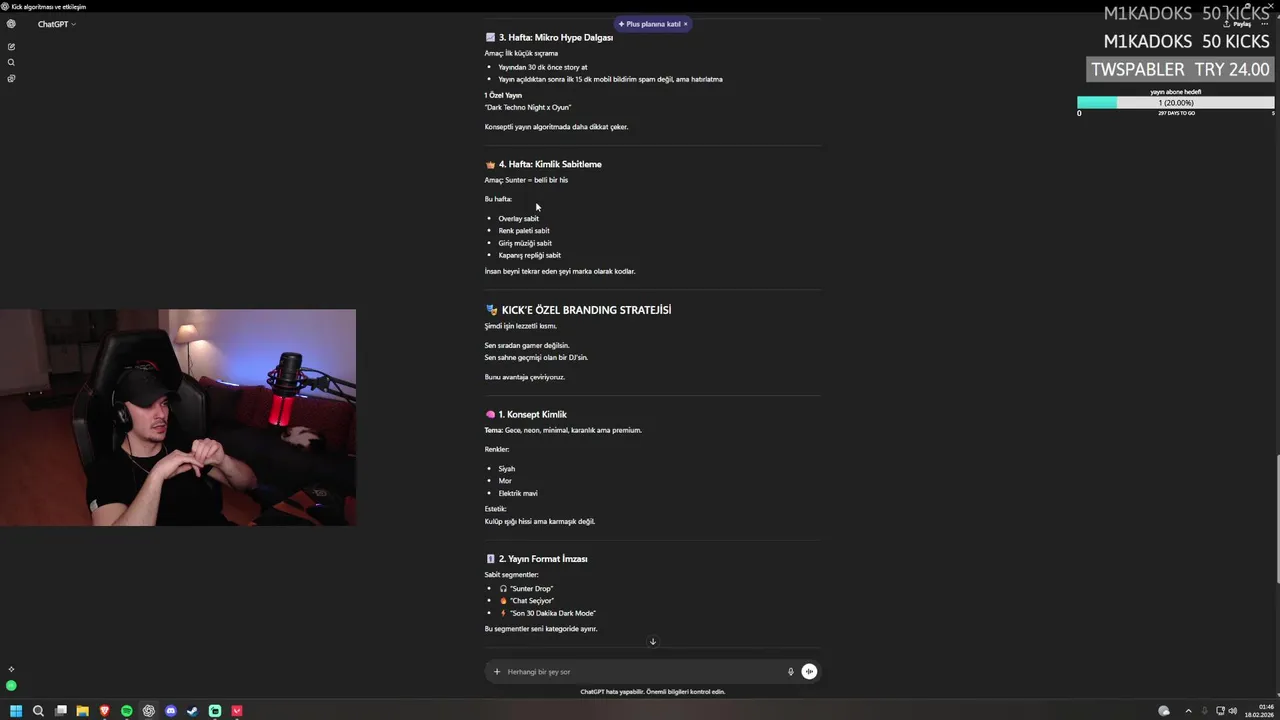
Task: Open Spotify from the taskbar
Action: tap(127, 711)
